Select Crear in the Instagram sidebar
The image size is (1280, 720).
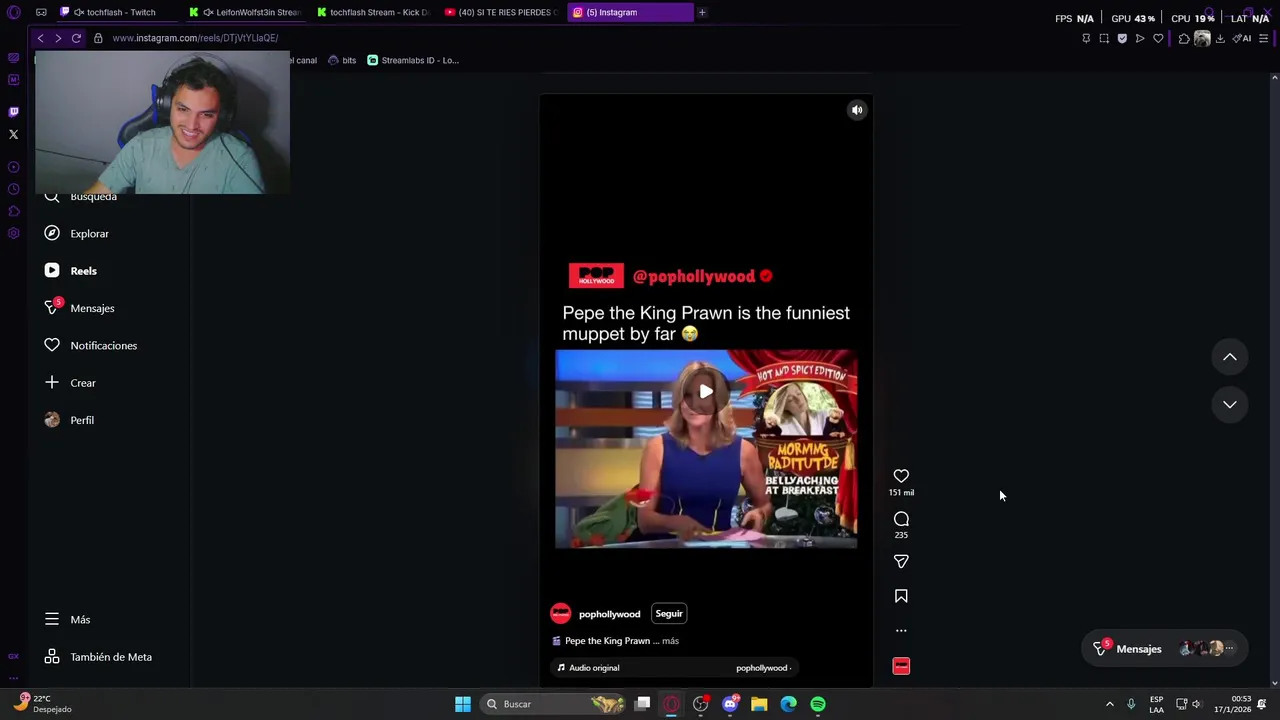(70, 383)
